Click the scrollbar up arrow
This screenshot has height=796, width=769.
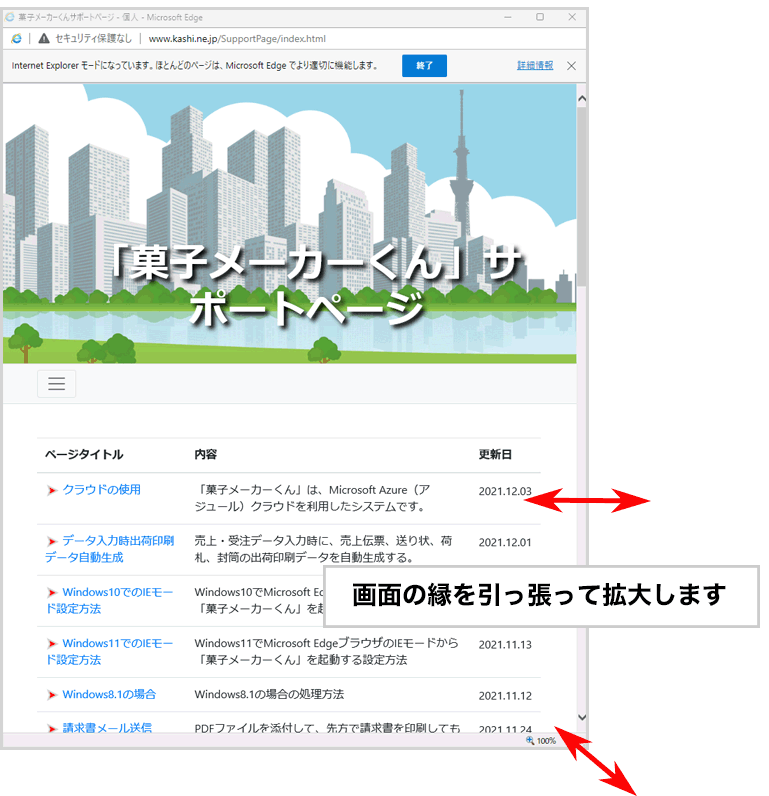click(582, 98)
